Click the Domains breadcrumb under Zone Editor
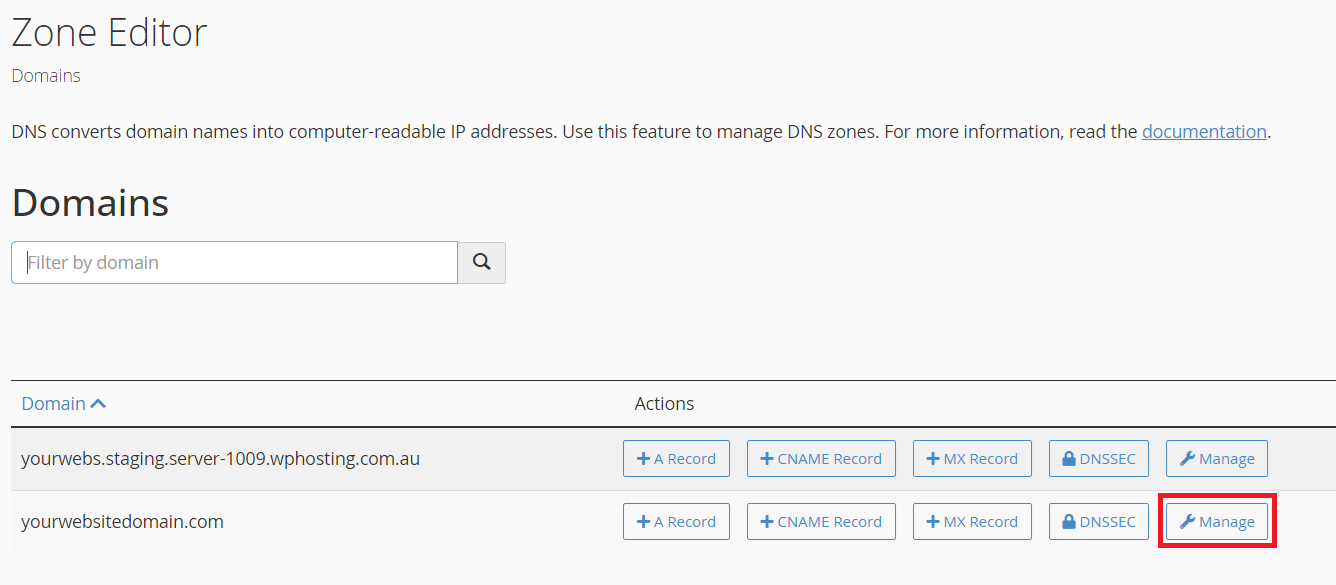The image size is (1336, 585). (x=46, y=76)
